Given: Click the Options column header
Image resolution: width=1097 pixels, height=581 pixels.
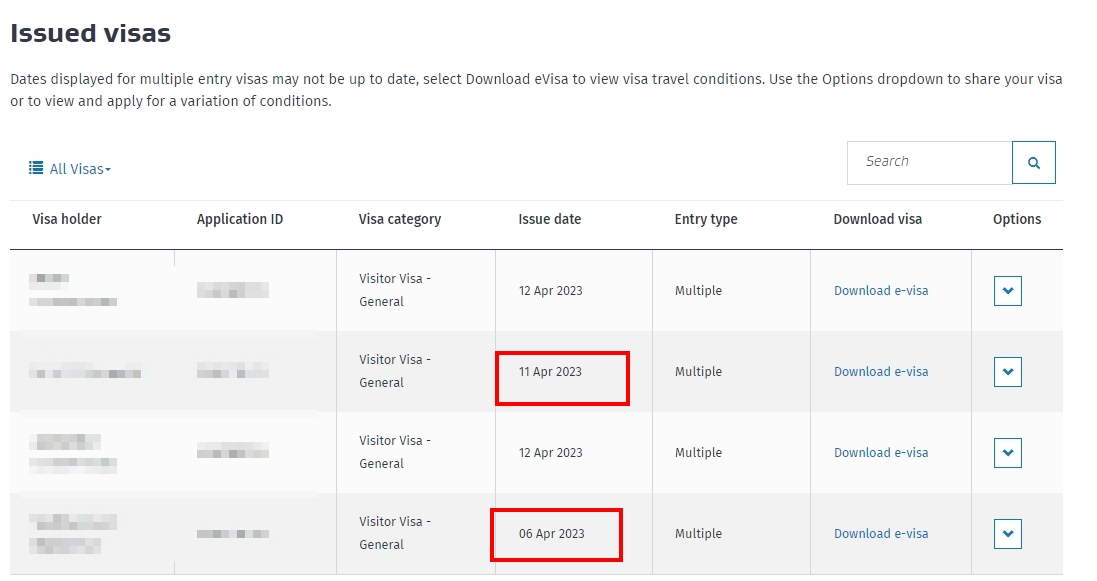Looking at the screenshot, I should (1017, 219).
